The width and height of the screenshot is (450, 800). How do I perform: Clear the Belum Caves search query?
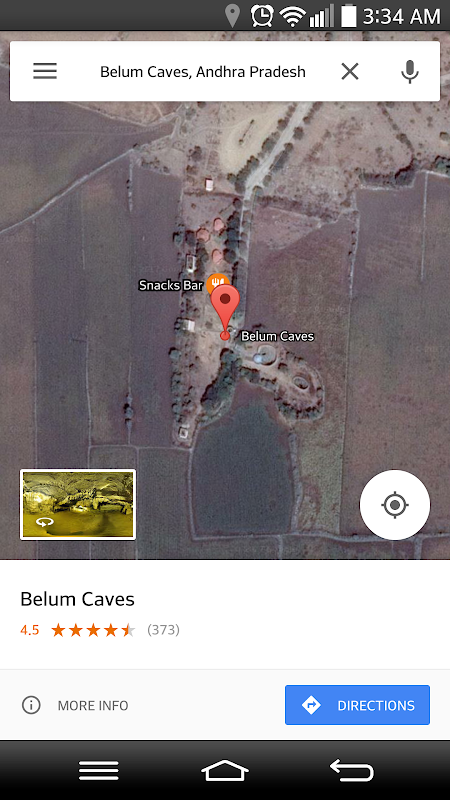(x=350, y=71)
